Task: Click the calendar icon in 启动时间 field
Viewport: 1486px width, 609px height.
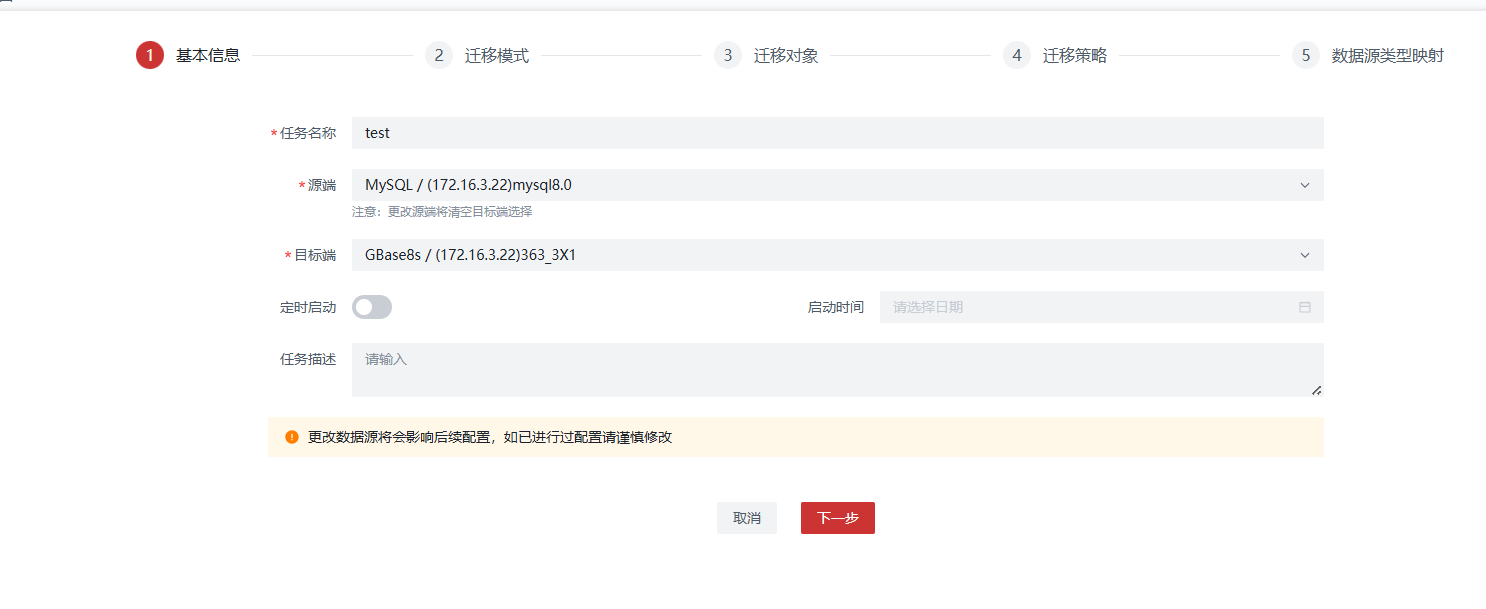Action: coord(1304,307)
